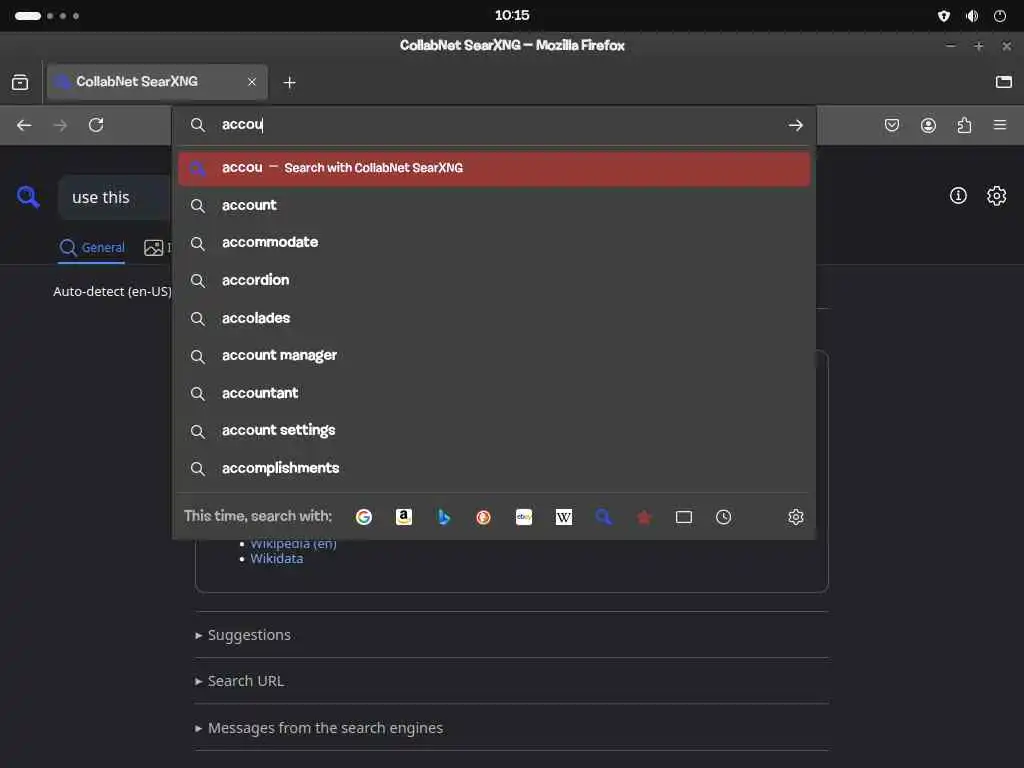
Task: Close the CollabNet SearXNG tab
Action: [x=252, y=82]
